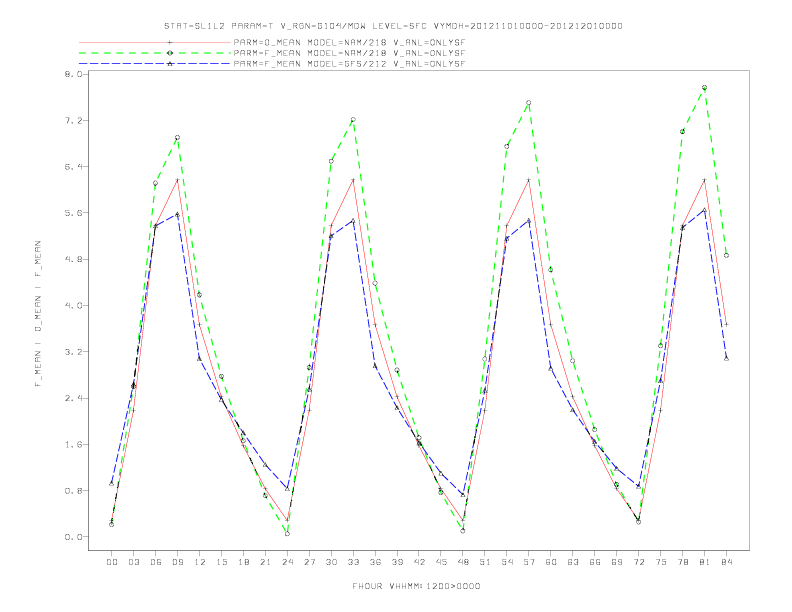This screenshot has height=612, width=792.
Task: Click forecast hour 45 on the x-axis
Action: pyautogui.click(x=441, y=562)
